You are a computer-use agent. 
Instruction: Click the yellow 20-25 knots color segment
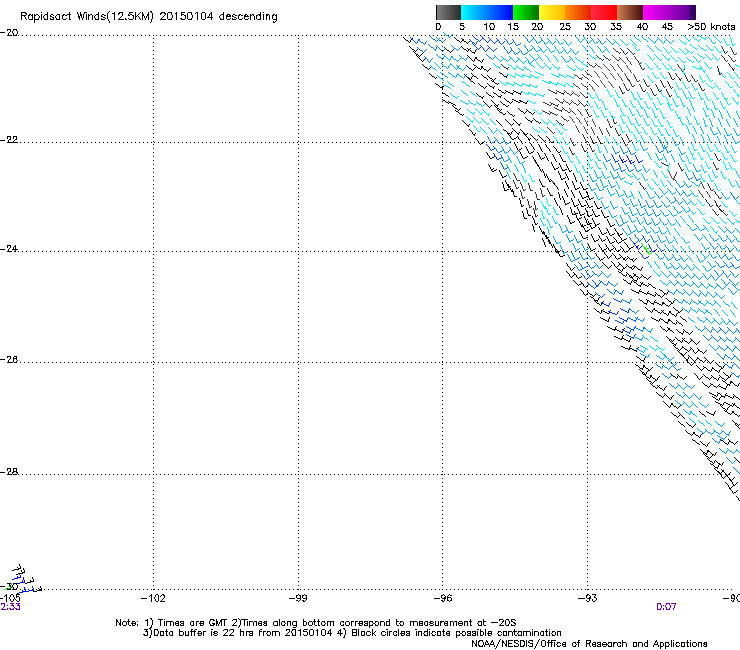[552, 12]
